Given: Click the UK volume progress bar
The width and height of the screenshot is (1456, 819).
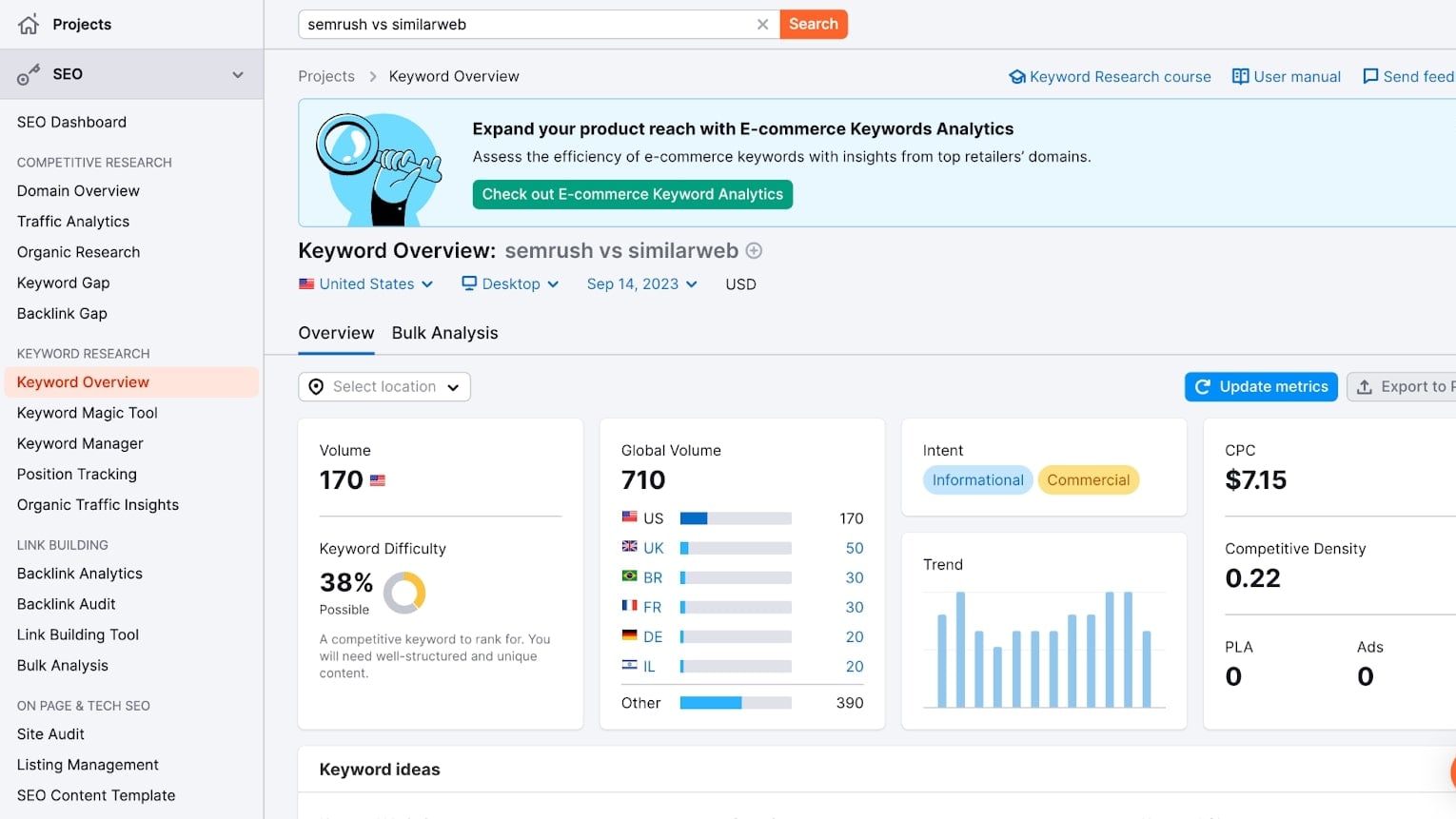Looking at the screenshot, I should tap(736, 548).
